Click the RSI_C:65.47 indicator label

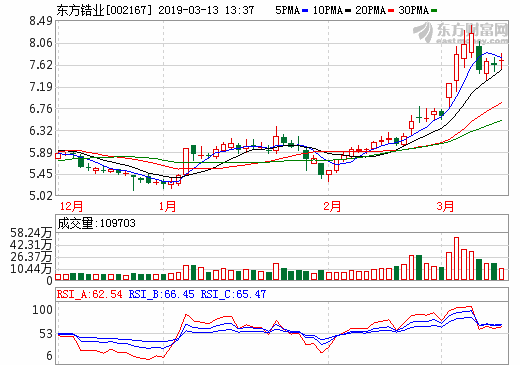click(233, 294)
